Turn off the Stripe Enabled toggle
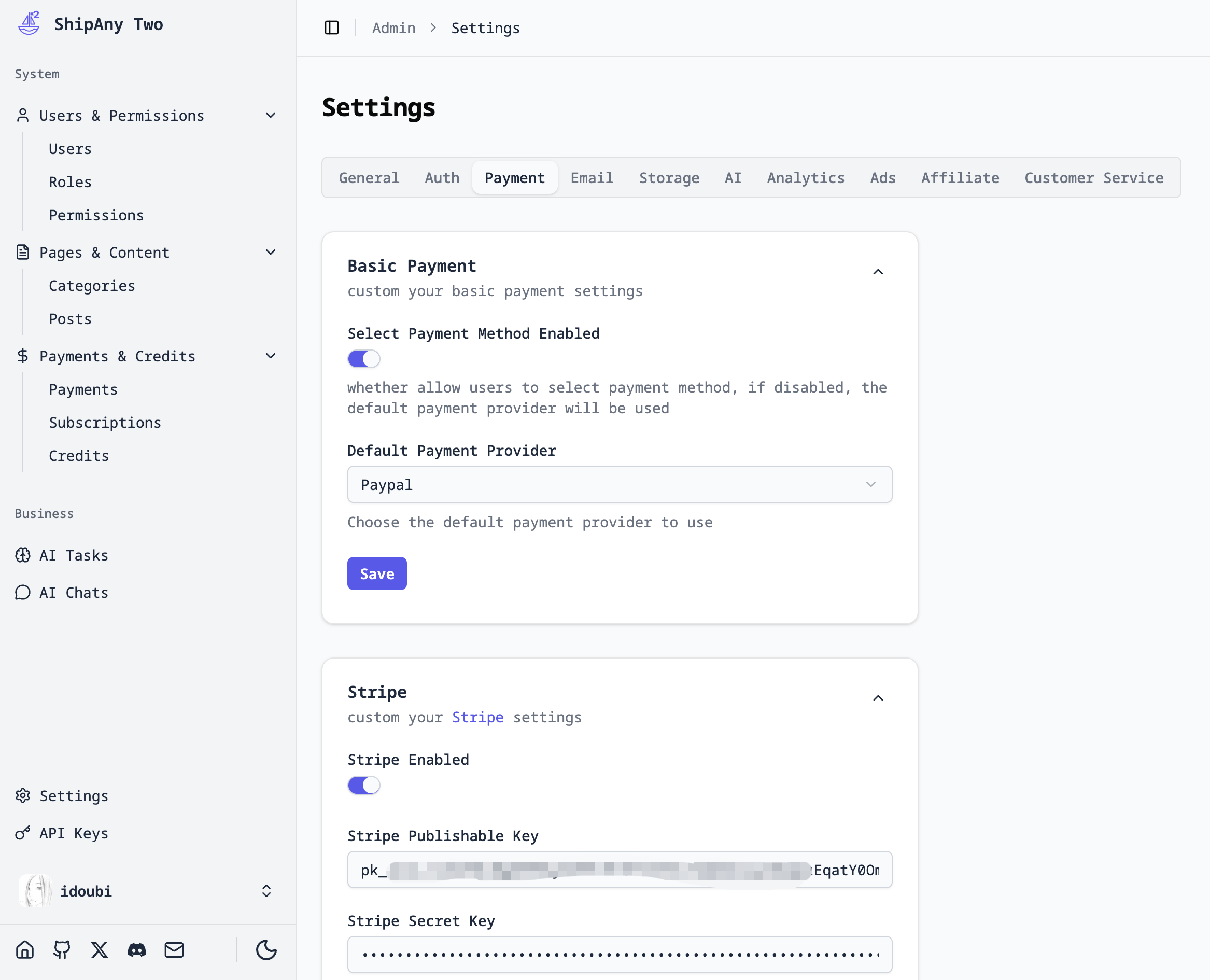Image resolution: width=1210 pixels, height=980 pixels. tap(363, 785)
